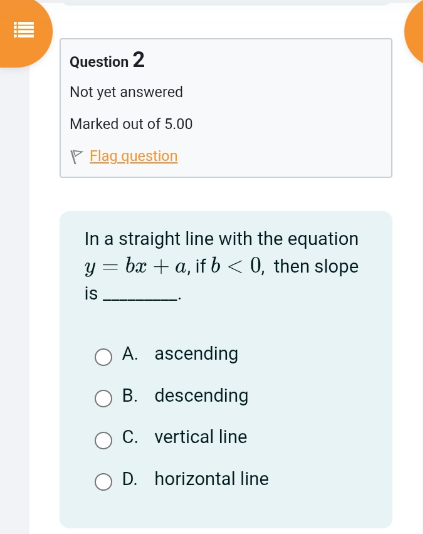Screen dimensions: 423x534
Task: Select radio button for option A
Action: point(103,357)
